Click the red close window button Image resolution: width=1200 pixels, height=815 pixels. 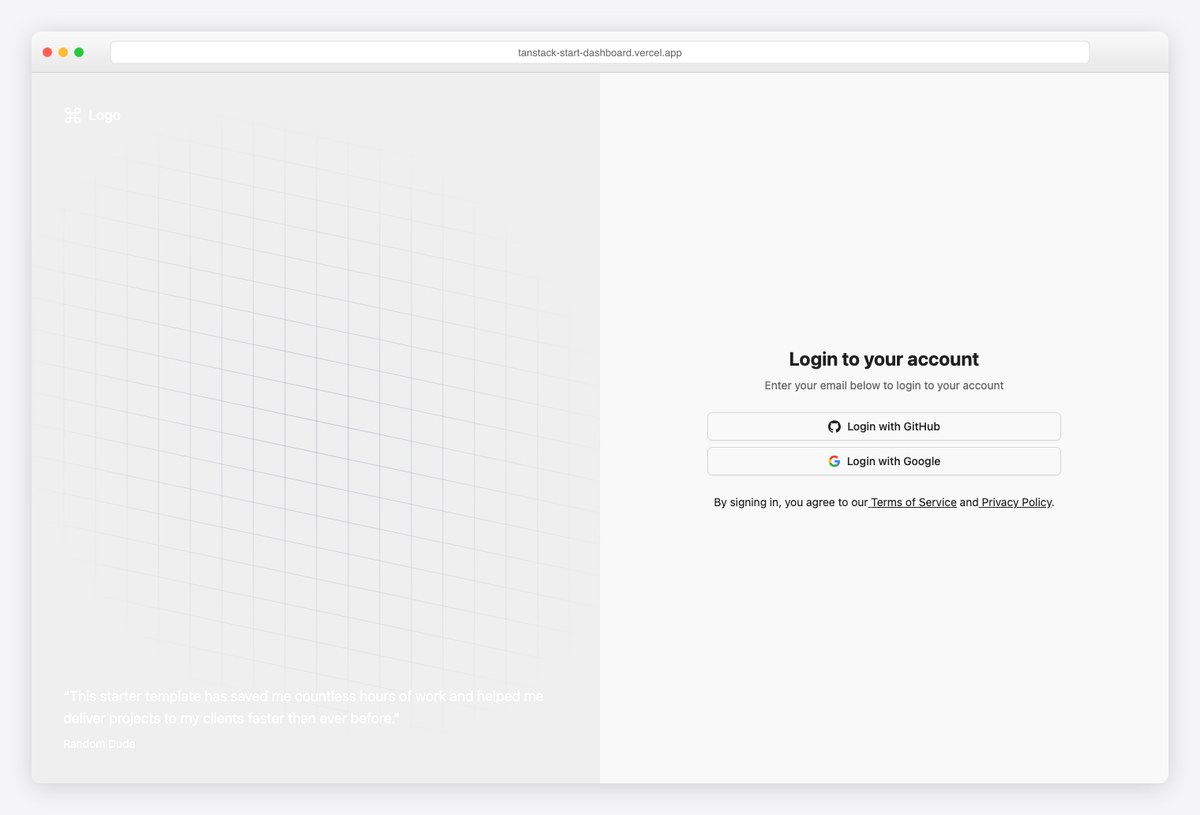47,53
